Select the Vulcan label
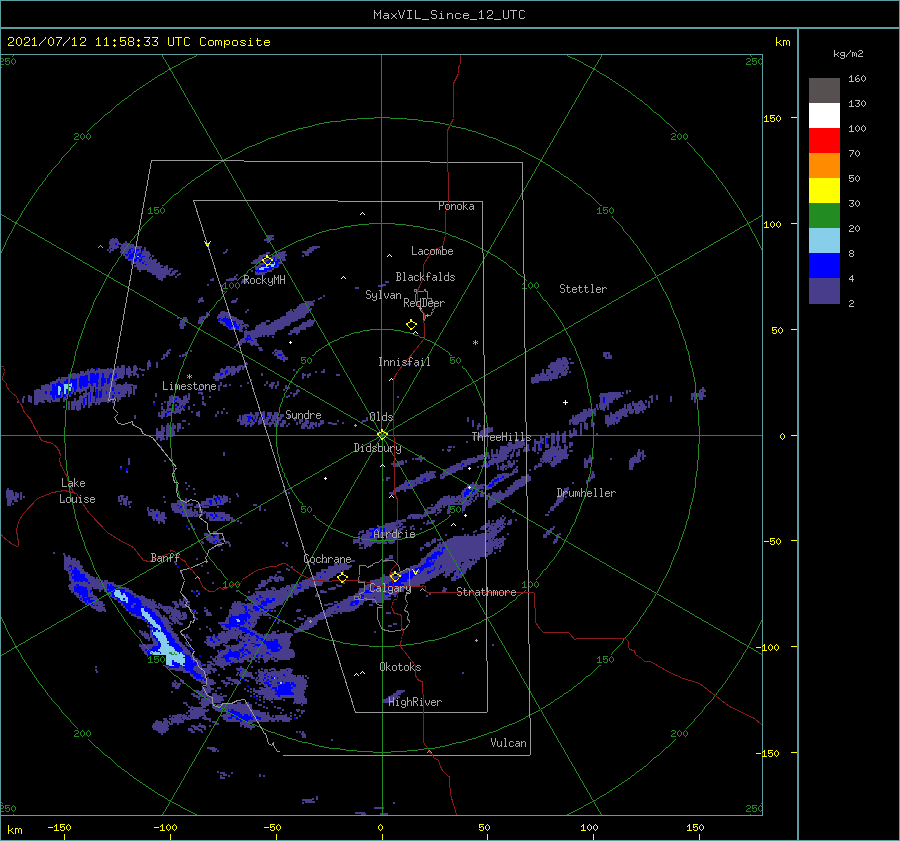Image resolution: width=900 pixels, height=841 pixels. tap(509, 743)
